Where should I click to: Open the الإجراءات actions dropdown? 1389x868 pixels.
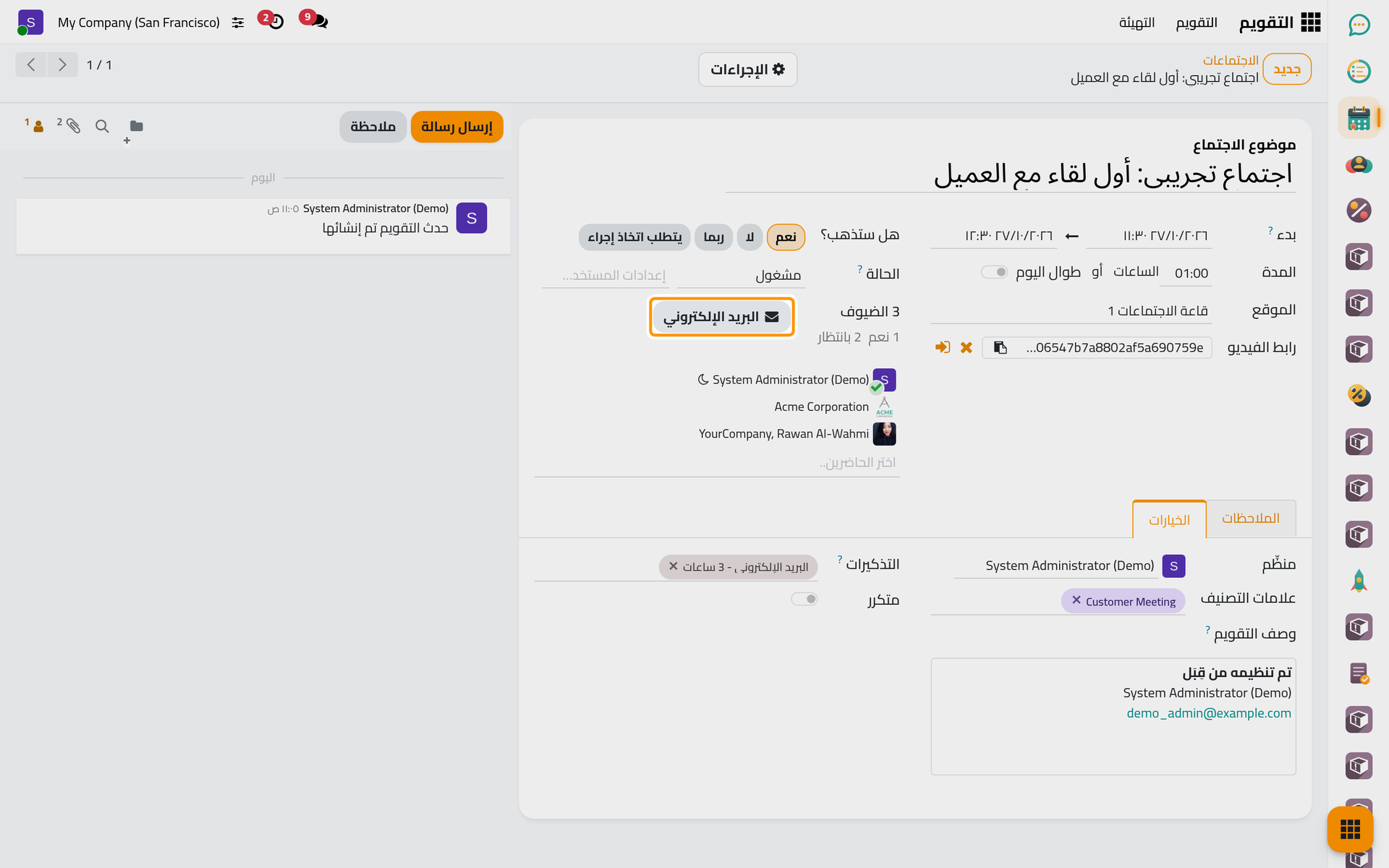click(x=747, y=69)
